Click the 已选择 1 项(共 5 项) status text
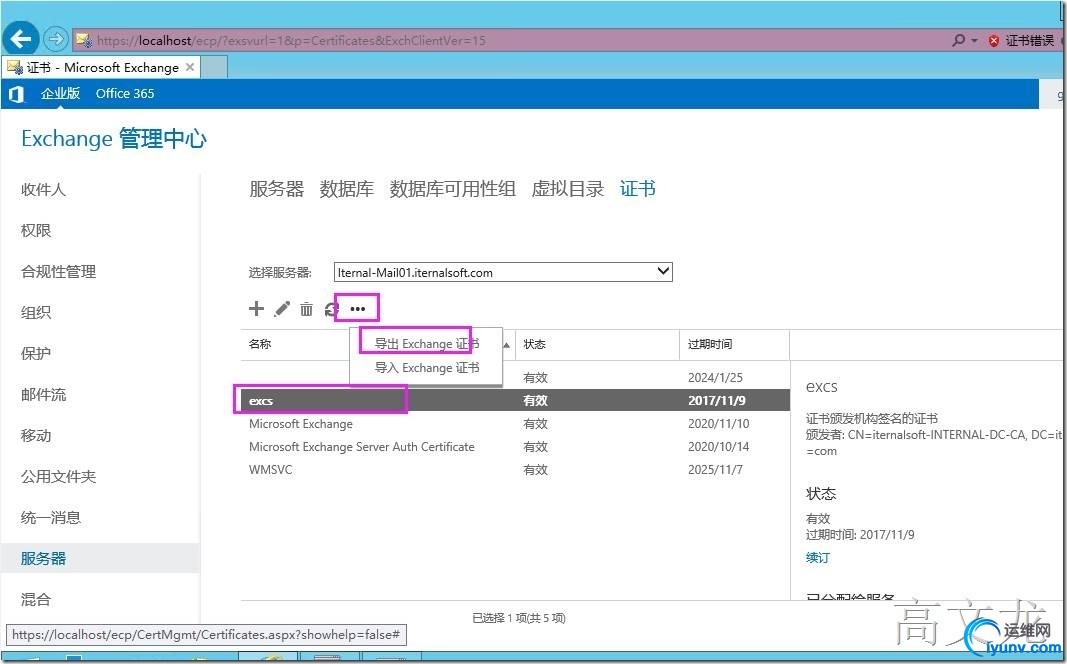Viewport: 1067px width, 664px height. [x=519, y=618]
